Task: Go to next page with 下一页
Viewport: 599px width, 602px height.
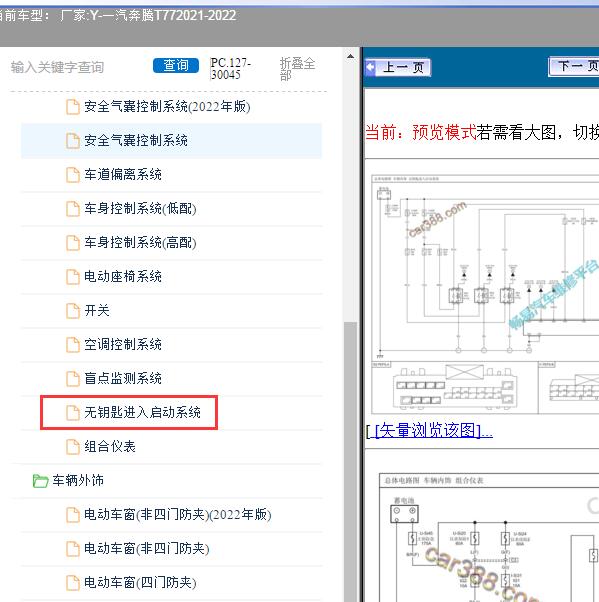Action: tap(574, 66)
